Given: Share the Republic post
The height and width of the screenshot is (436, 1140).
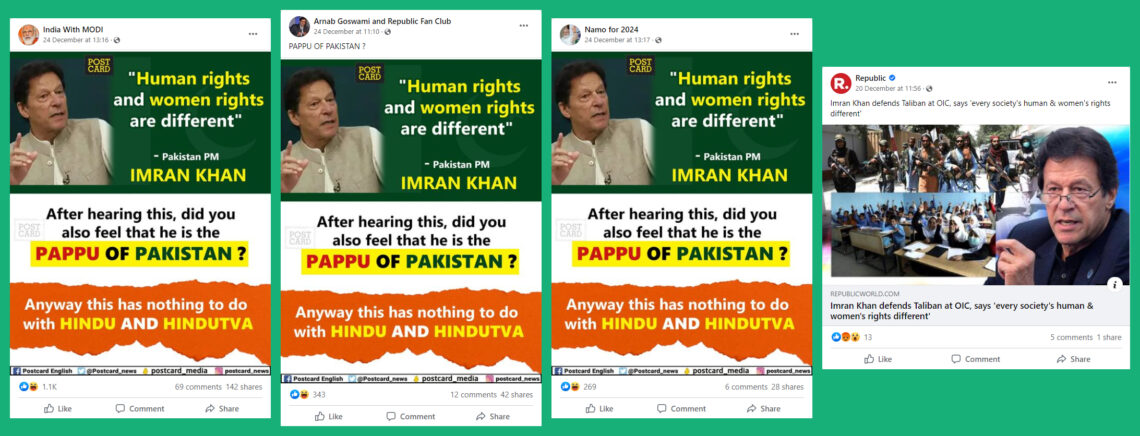Looking at the screenshot, I should [1073, 359].
